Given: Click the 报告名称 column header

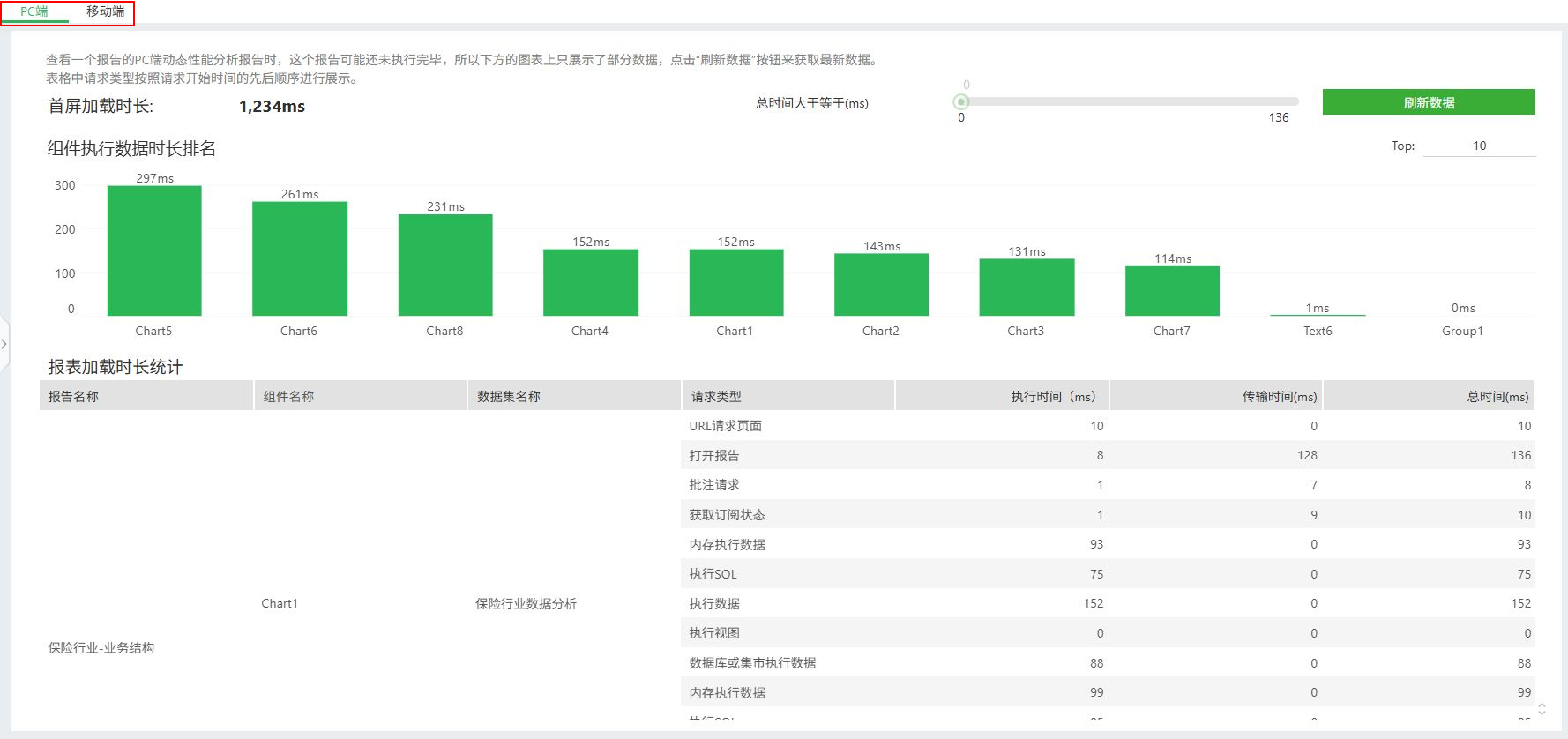Looking at the screenshot, I should 73,397.
